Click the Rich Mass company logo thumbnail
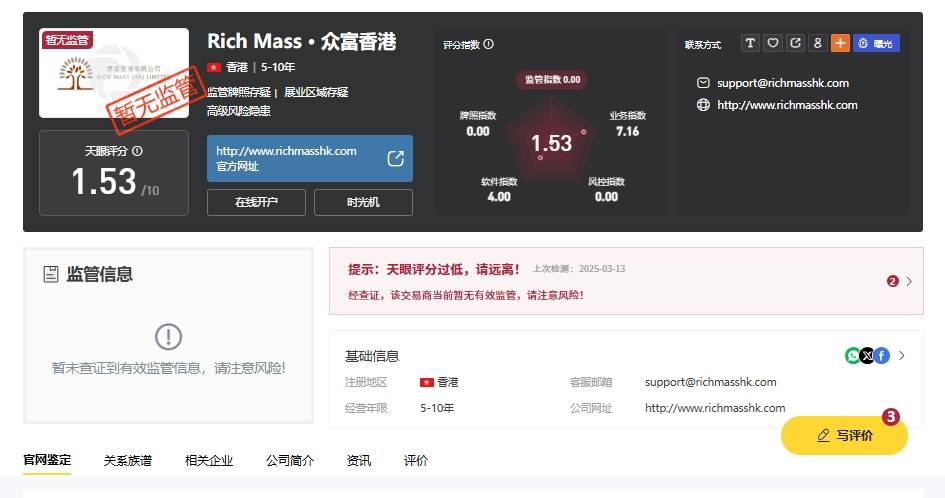 [114, 73]
